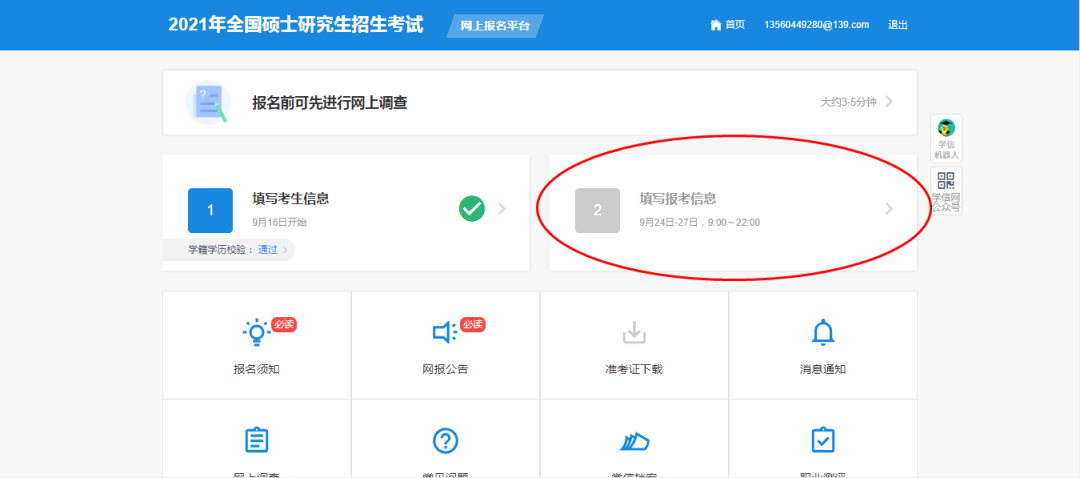Viewport: 1080px width, 478px height.
Task: Click the blue step 1 number box
Action: (x=210, y=210)
